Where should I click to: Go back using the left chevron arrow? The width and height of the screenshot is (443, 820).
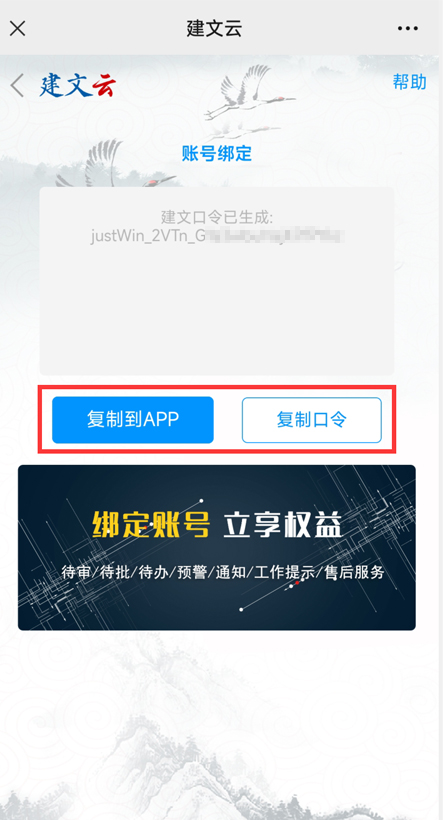[x=17, y=85]
